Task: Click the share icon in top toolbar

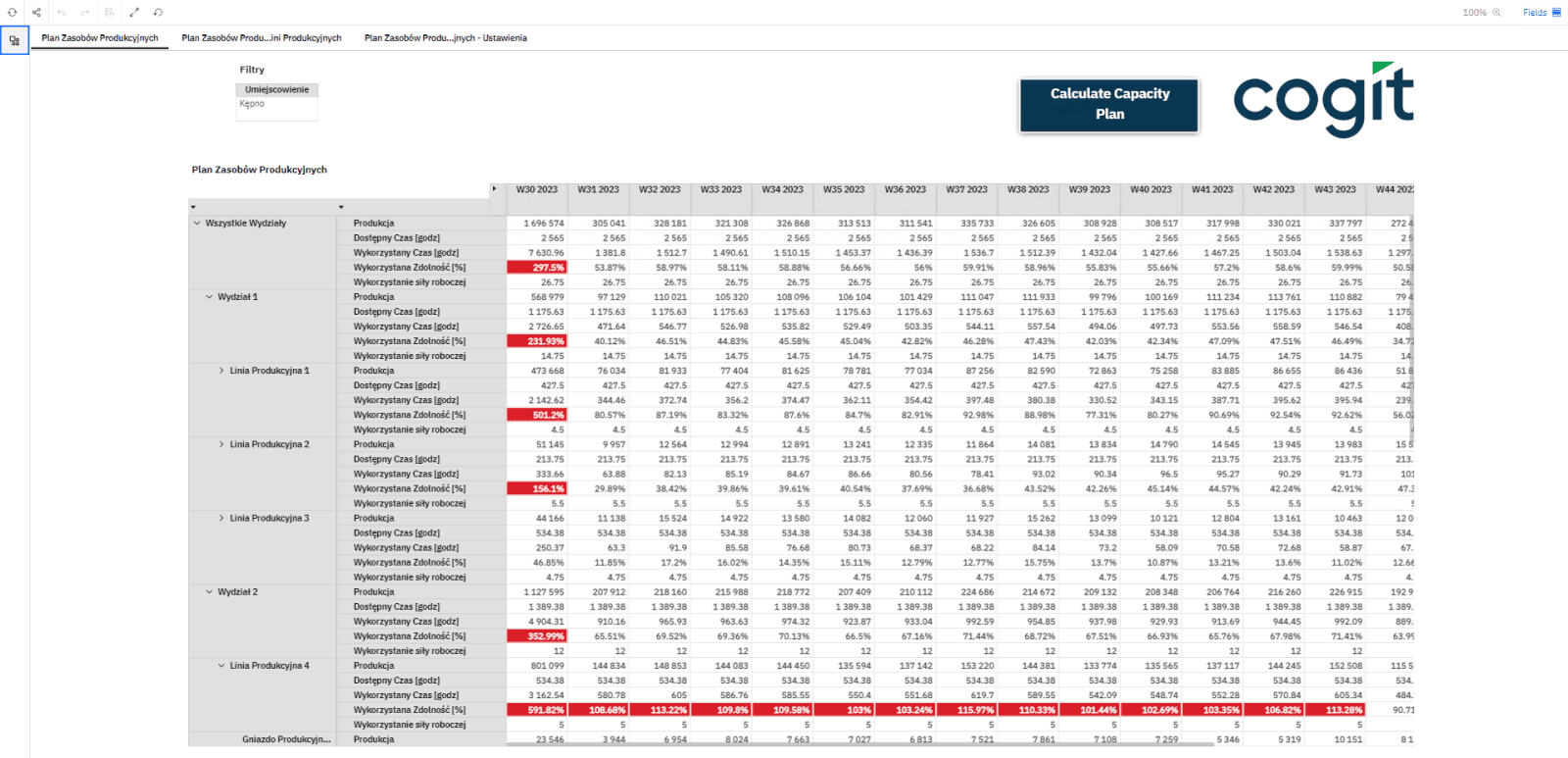Action: point(36,13)
